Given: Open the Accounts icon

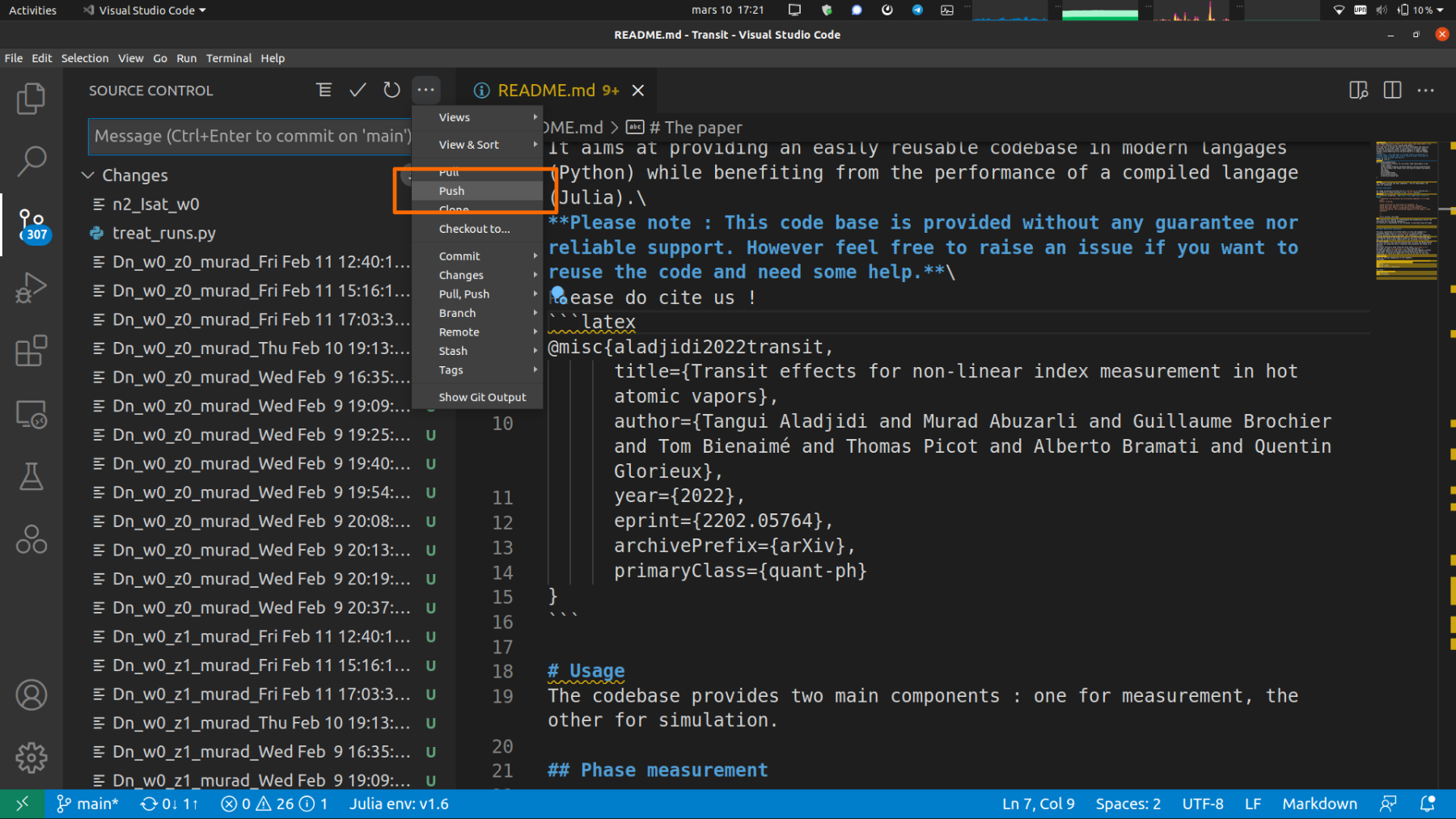Looking at the screenshot, I should click(31, 695).
